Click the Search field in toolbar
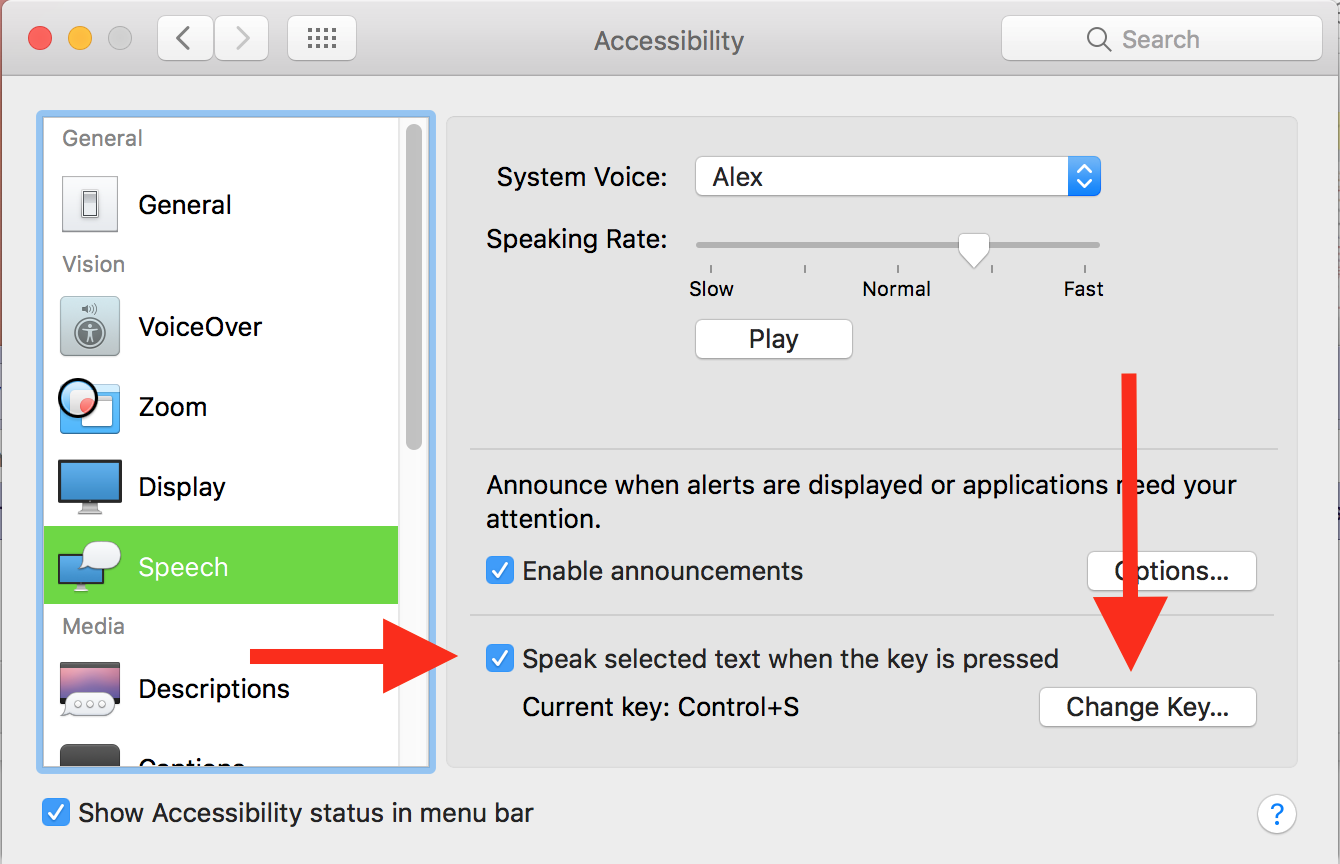Viewport: 1340px width, 864px height. click(1162, 39)
